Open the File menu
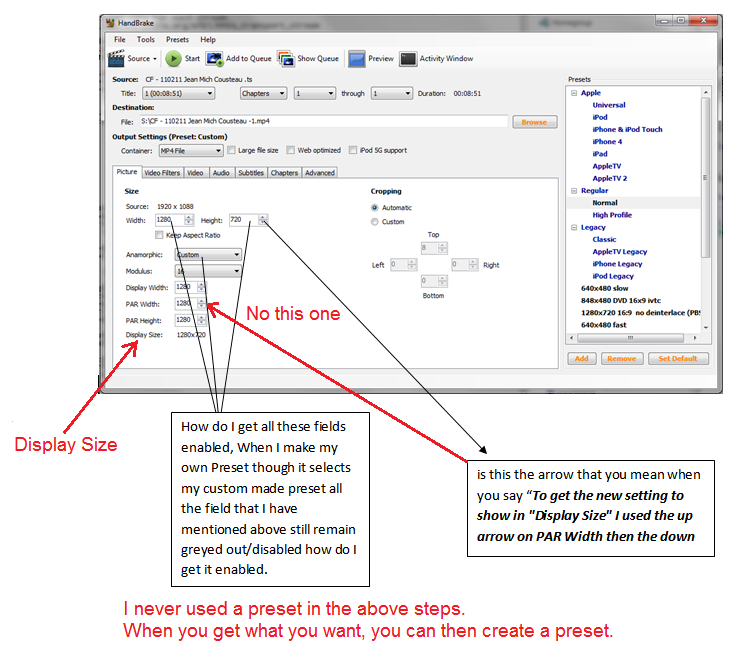Image resolution: width=739 pixels, height=665 pixels. click(120, 40)
